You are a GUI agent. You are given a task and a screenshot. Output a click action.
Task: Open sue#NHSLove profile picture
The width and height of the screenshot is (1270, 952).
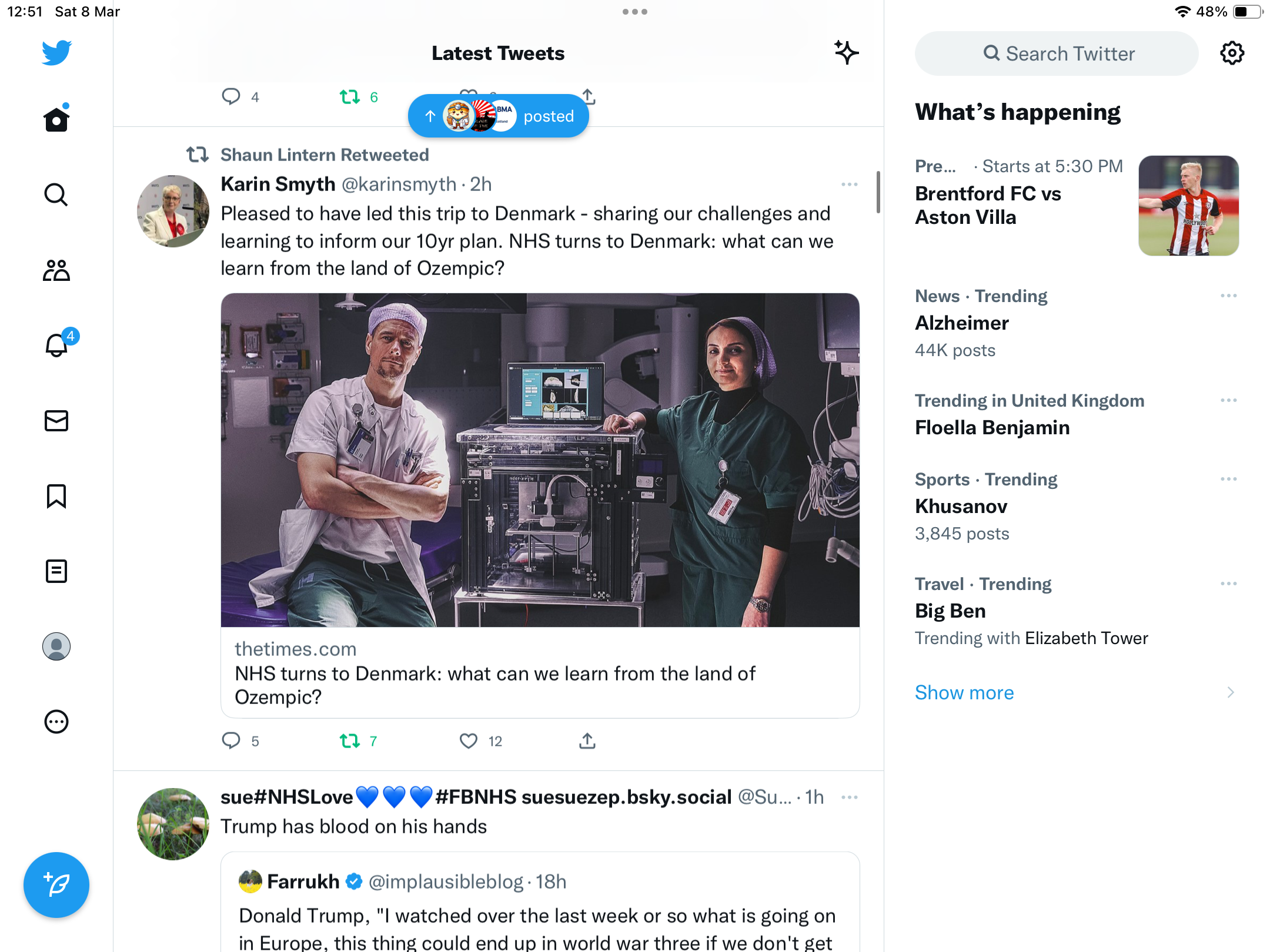click(173, 824)
